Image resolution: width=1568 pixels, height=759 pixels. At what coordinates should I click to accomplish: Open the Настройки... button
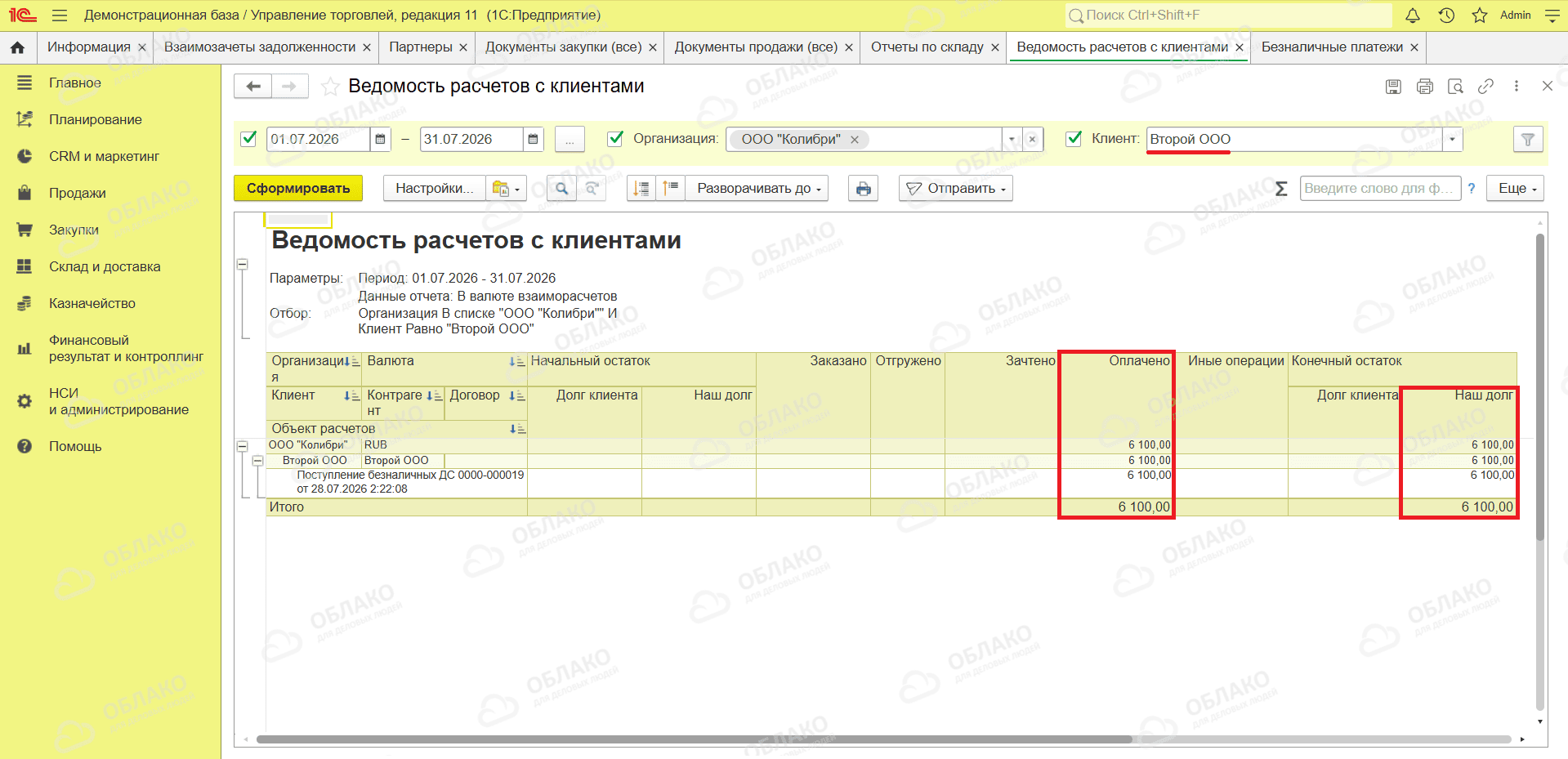[435, 189]
